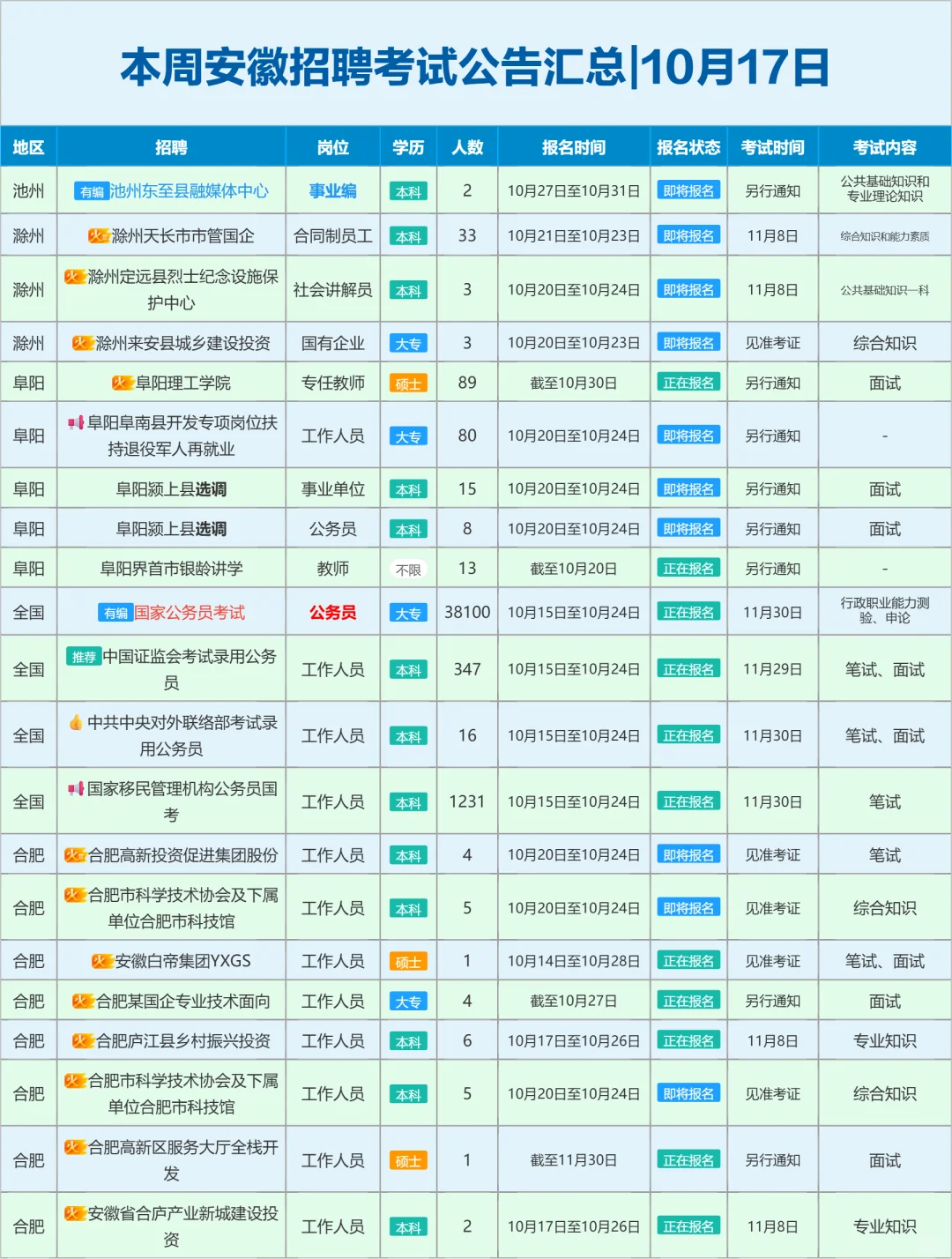952x1259 pixels.
Task: Click the 地区 column header
Action: (x=28, y=147)
